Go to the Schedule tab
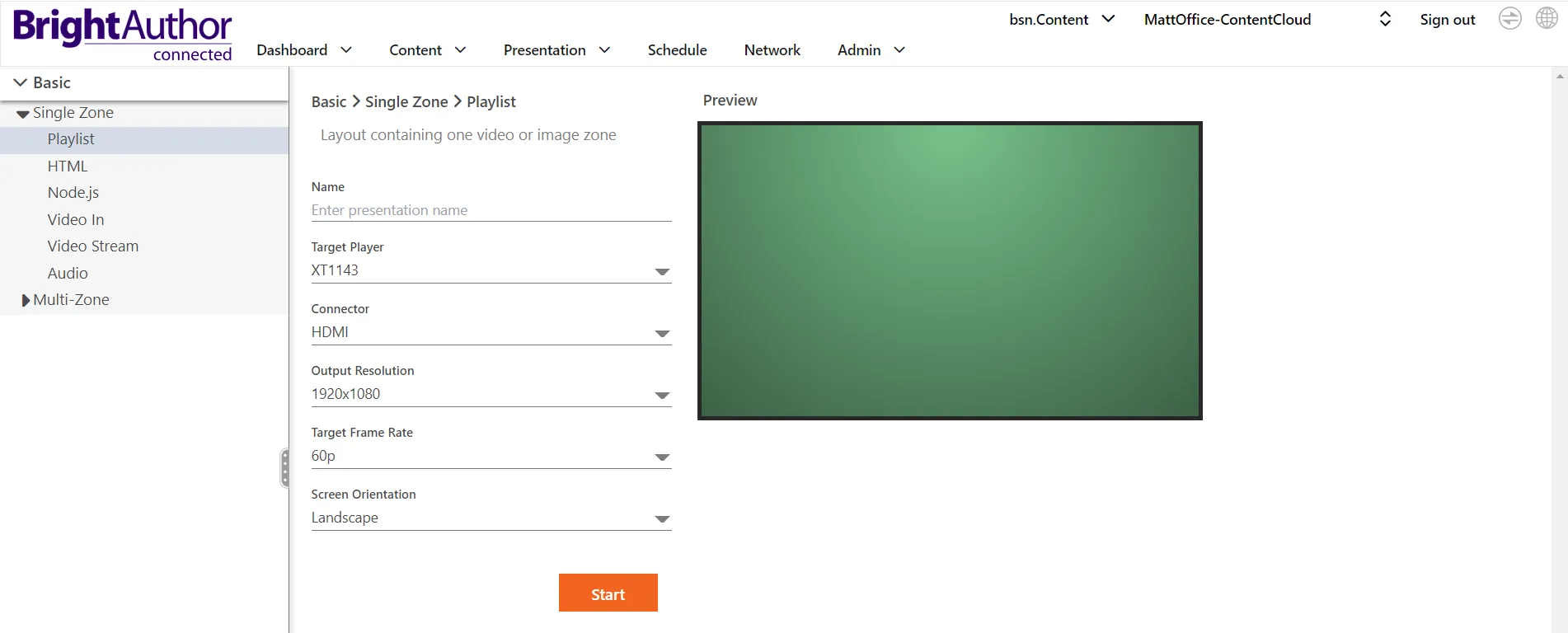The height and width of the screenshot is (633, 1568). (677, 50)
